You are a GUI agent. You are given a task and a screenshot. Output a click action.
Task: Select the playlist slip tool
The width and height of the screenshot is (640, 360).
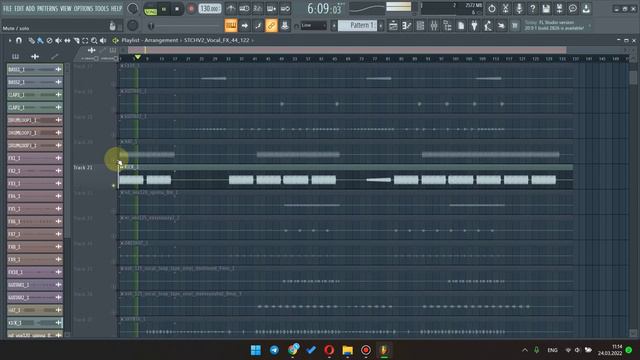coord(67,40)
